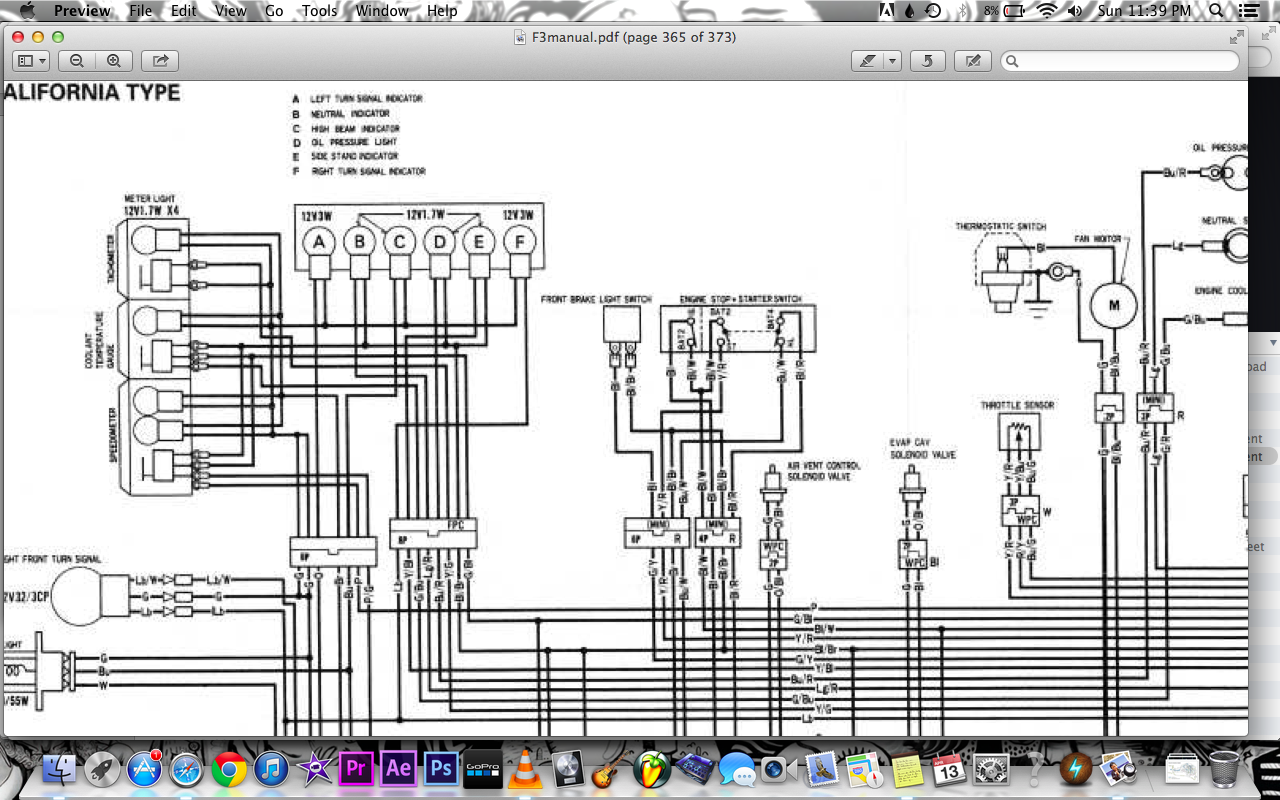Image resolution: width=1280 pixels, height=800 pixels.
Task: Toggle full screen with the arrows icon
Action: [x=1237, y=37]
